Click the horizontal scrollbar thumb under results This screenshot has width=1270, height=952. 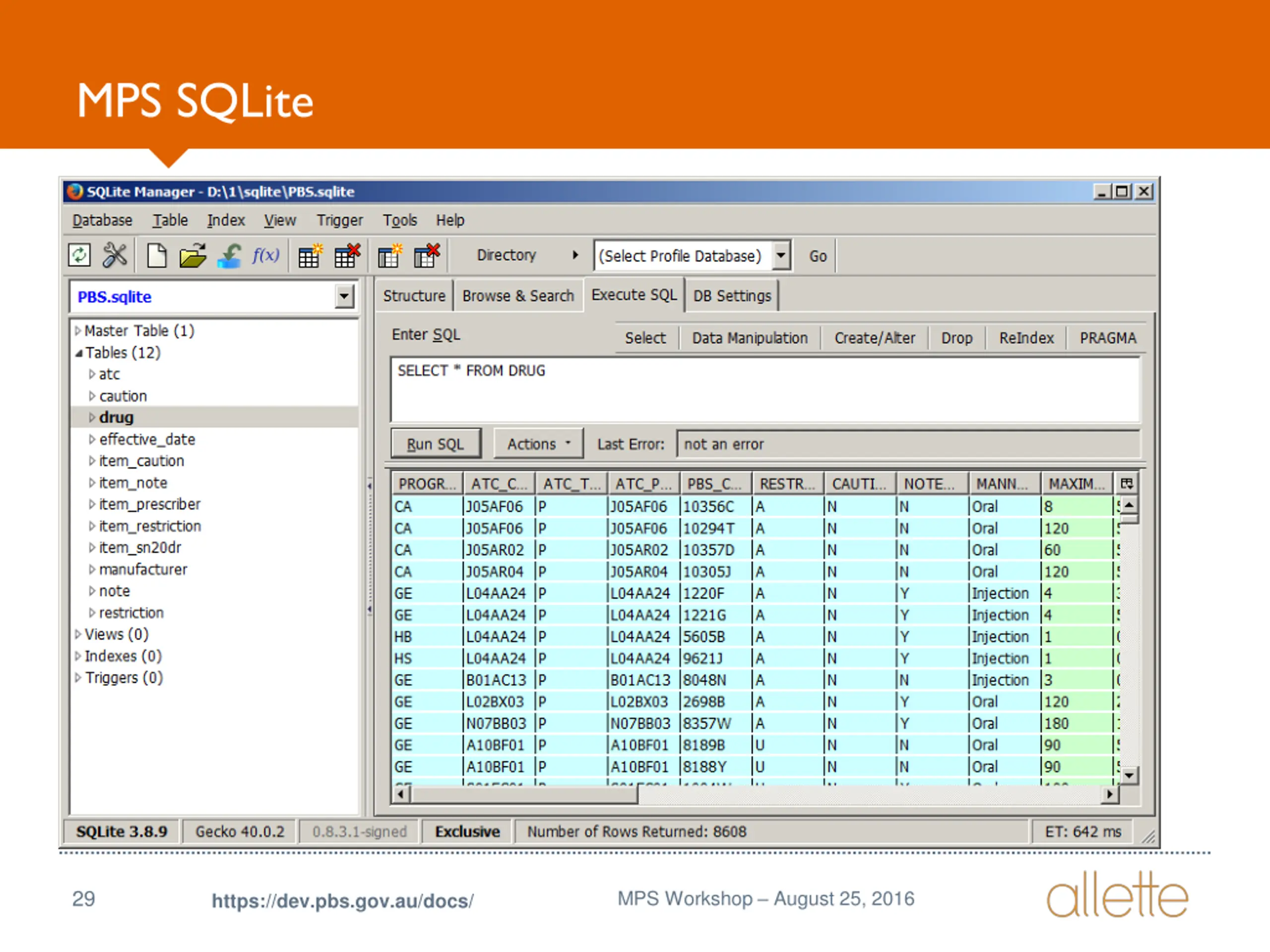pyautogui.click(x=524, y=795)
